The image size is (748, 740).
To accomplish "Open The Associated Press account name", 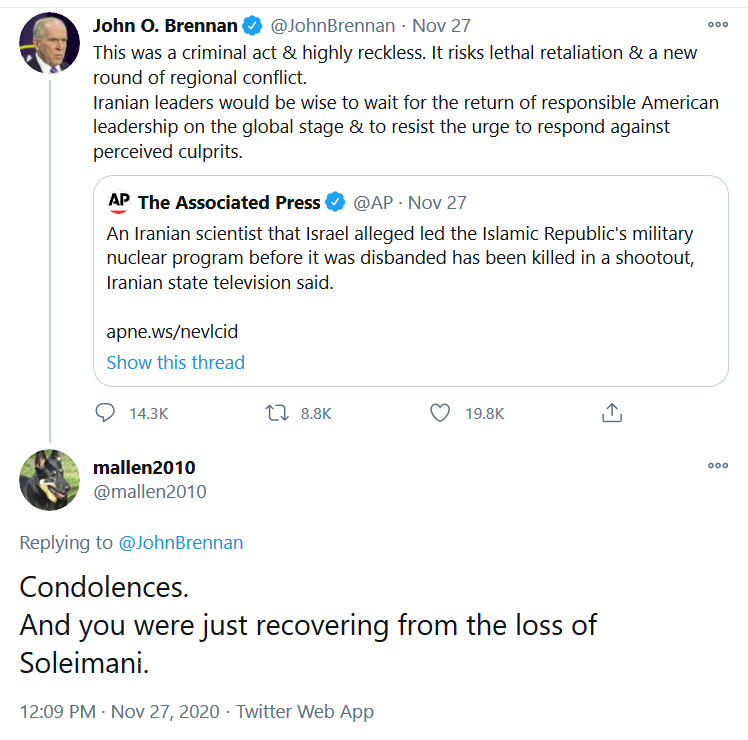I will click(229, 203).
